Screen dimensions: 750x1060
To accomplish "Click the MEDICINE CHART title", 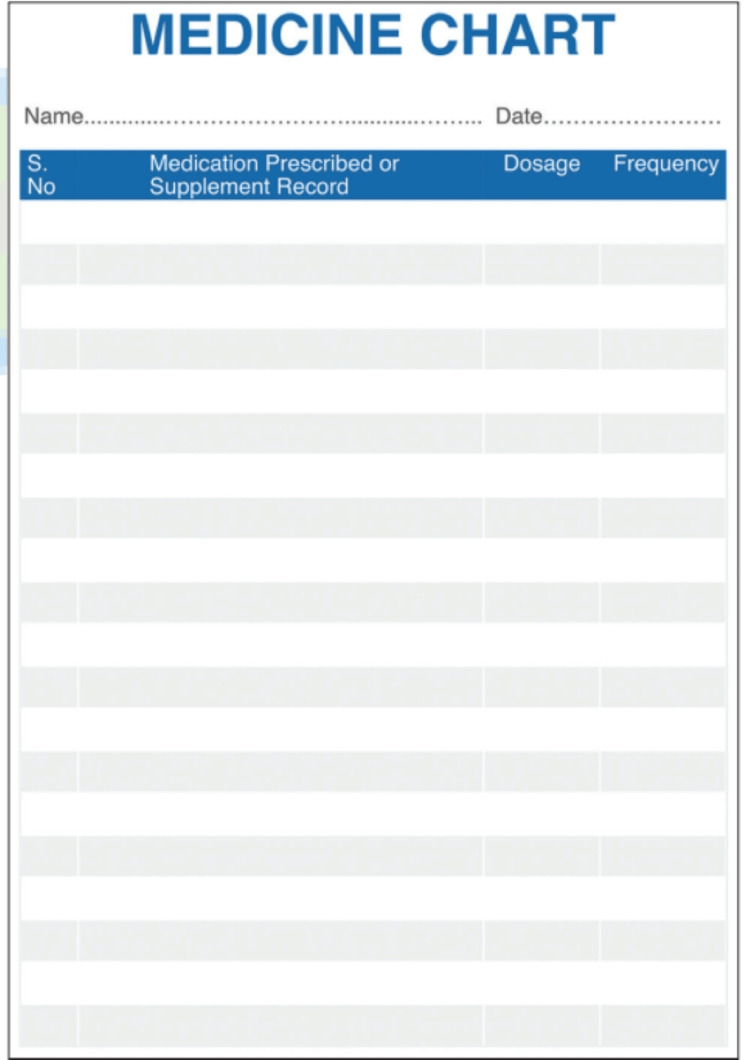I will pos(373,35).
